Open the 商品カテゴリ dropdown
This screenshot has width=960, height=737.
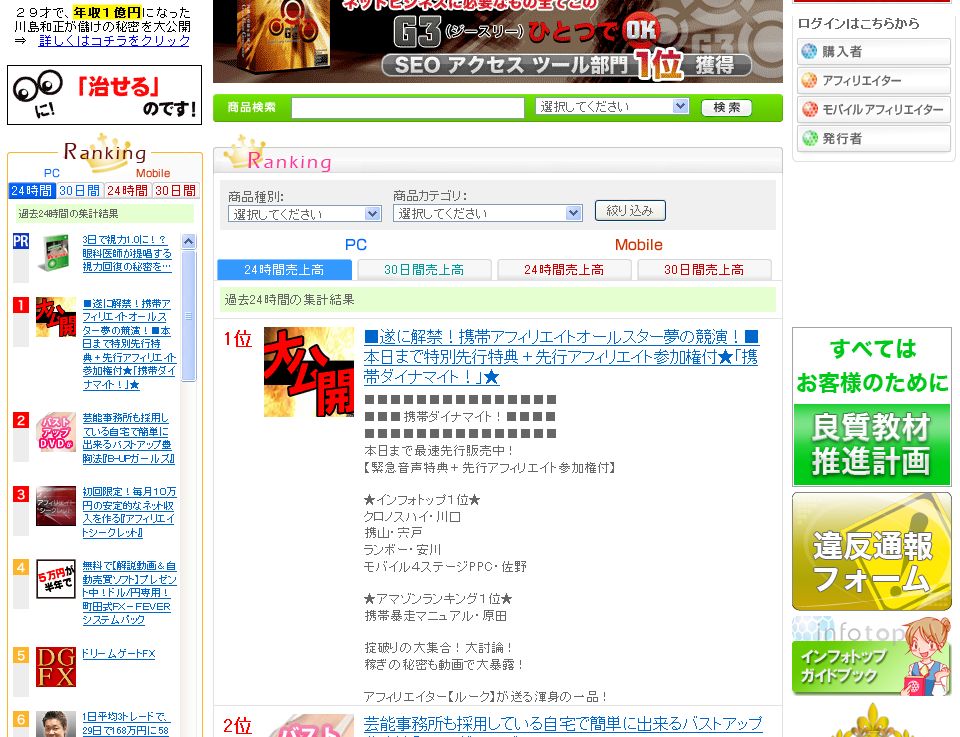pyautogui.click(x=487, y=213)
